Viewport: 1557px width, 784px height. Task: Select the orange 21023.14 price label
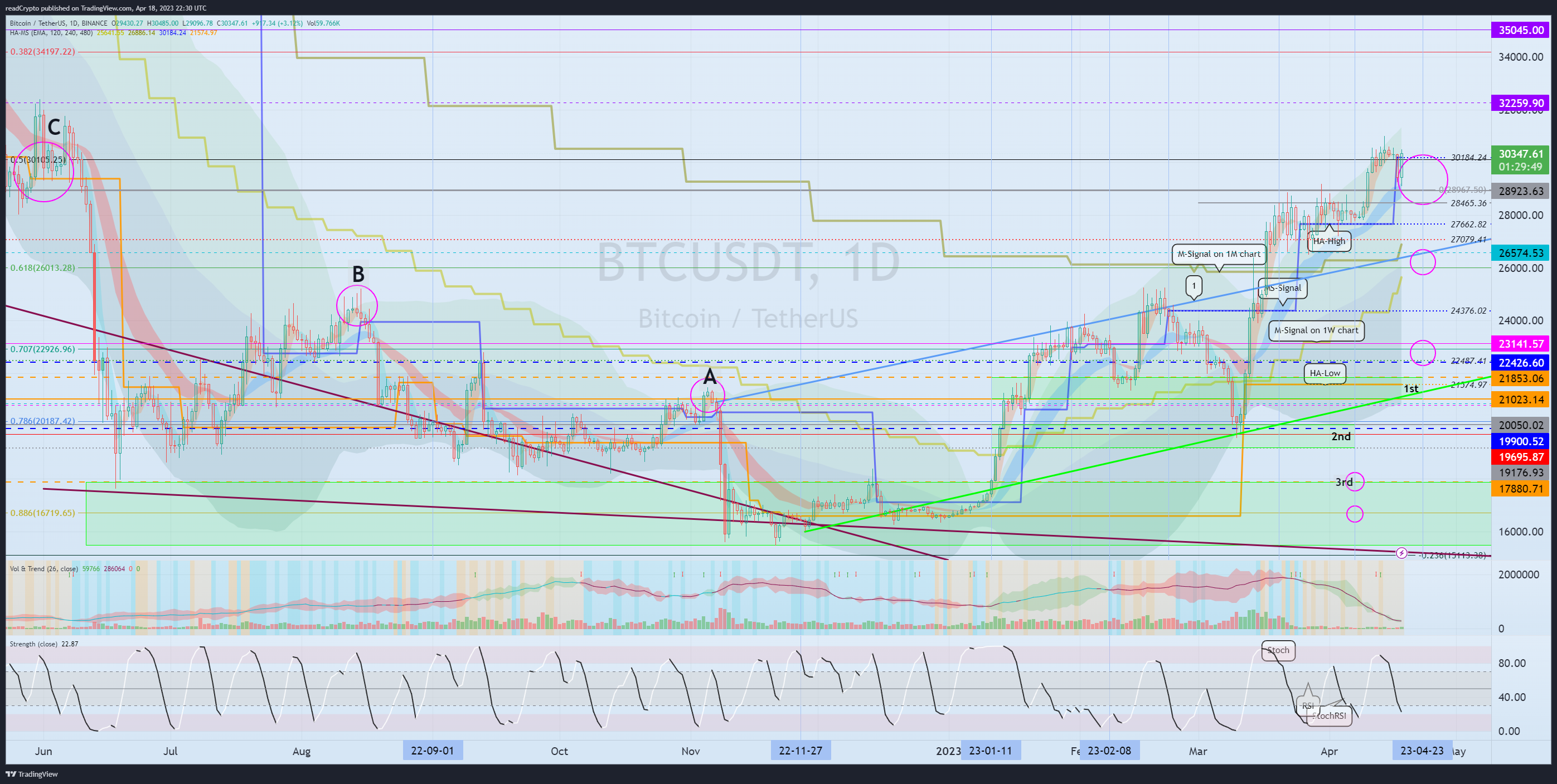[1521, 400]
